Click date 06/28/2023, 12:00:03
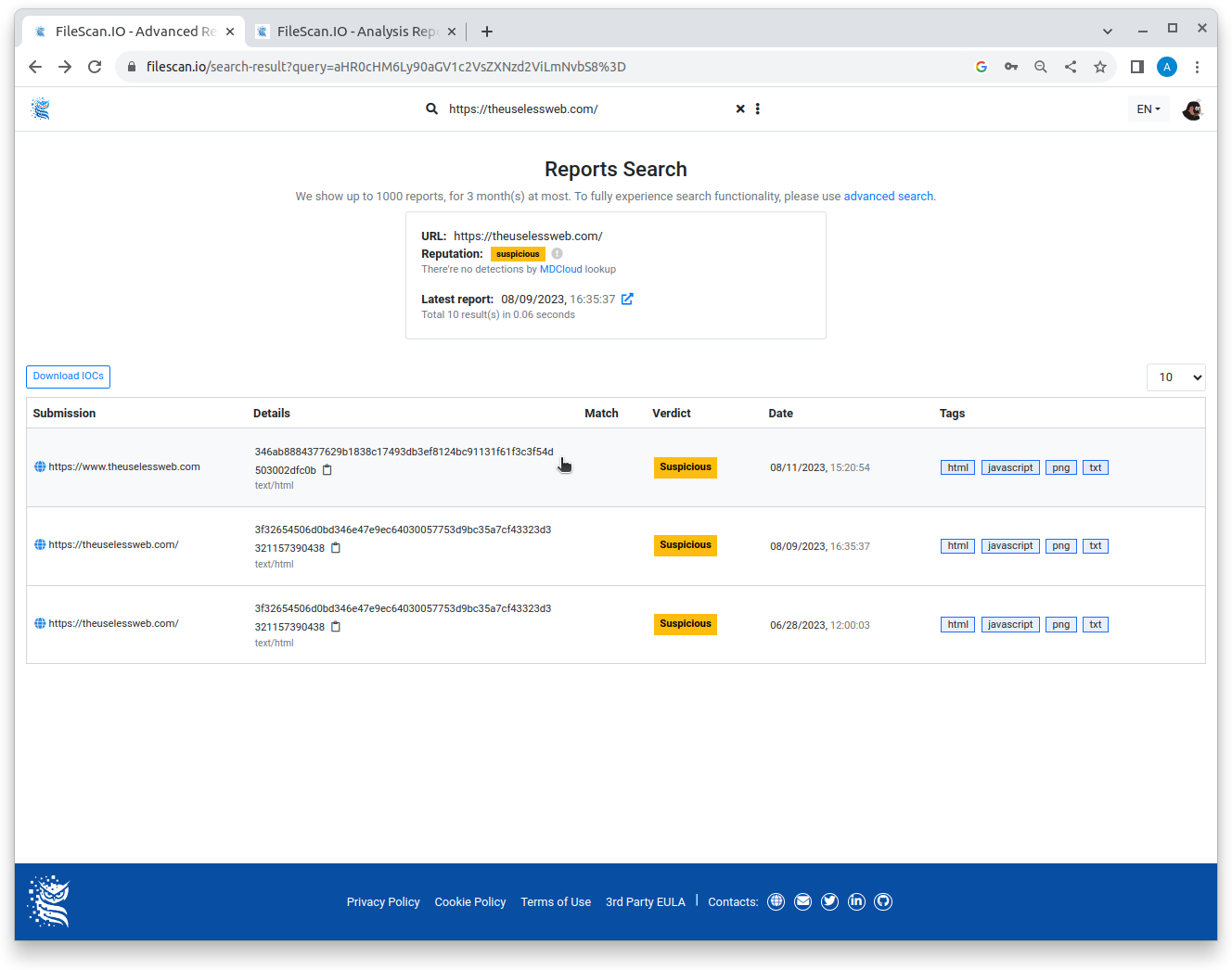The width and height of the screenshot is (1232, 970). coord(820,625)
